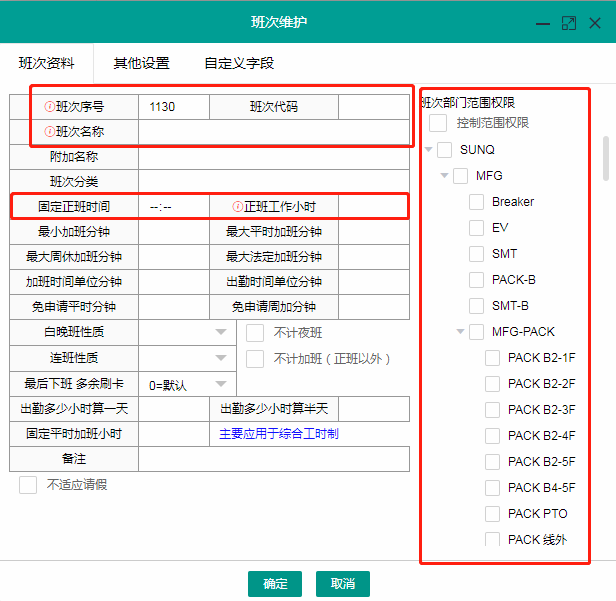This screenshot has height=601, width=616.
Task: Click the info icon beside 正班工作小时
Action: pos(238,207)
